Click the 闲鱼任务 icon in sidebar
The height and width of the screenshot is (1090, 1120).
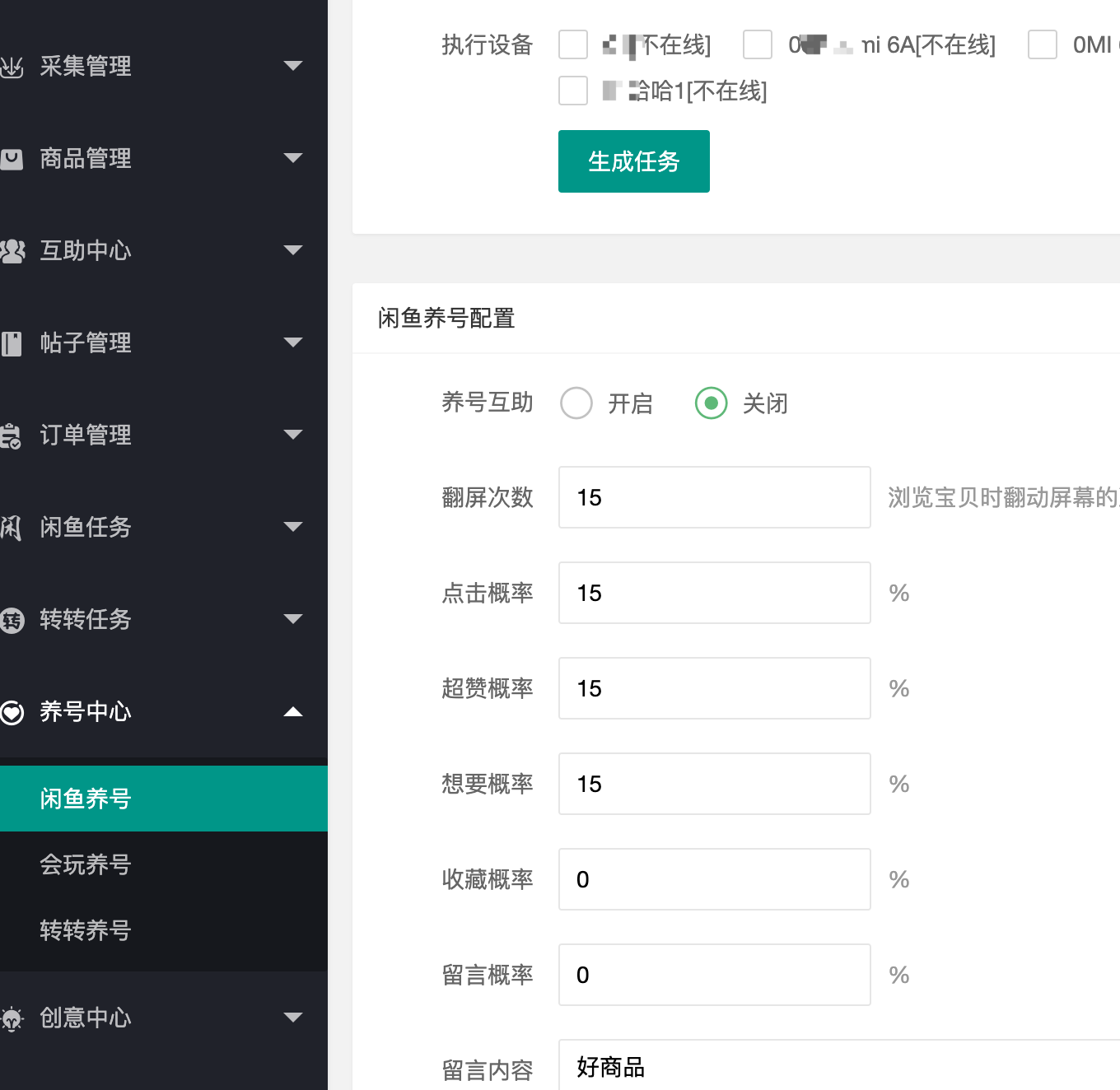click(x=12, y=528)
